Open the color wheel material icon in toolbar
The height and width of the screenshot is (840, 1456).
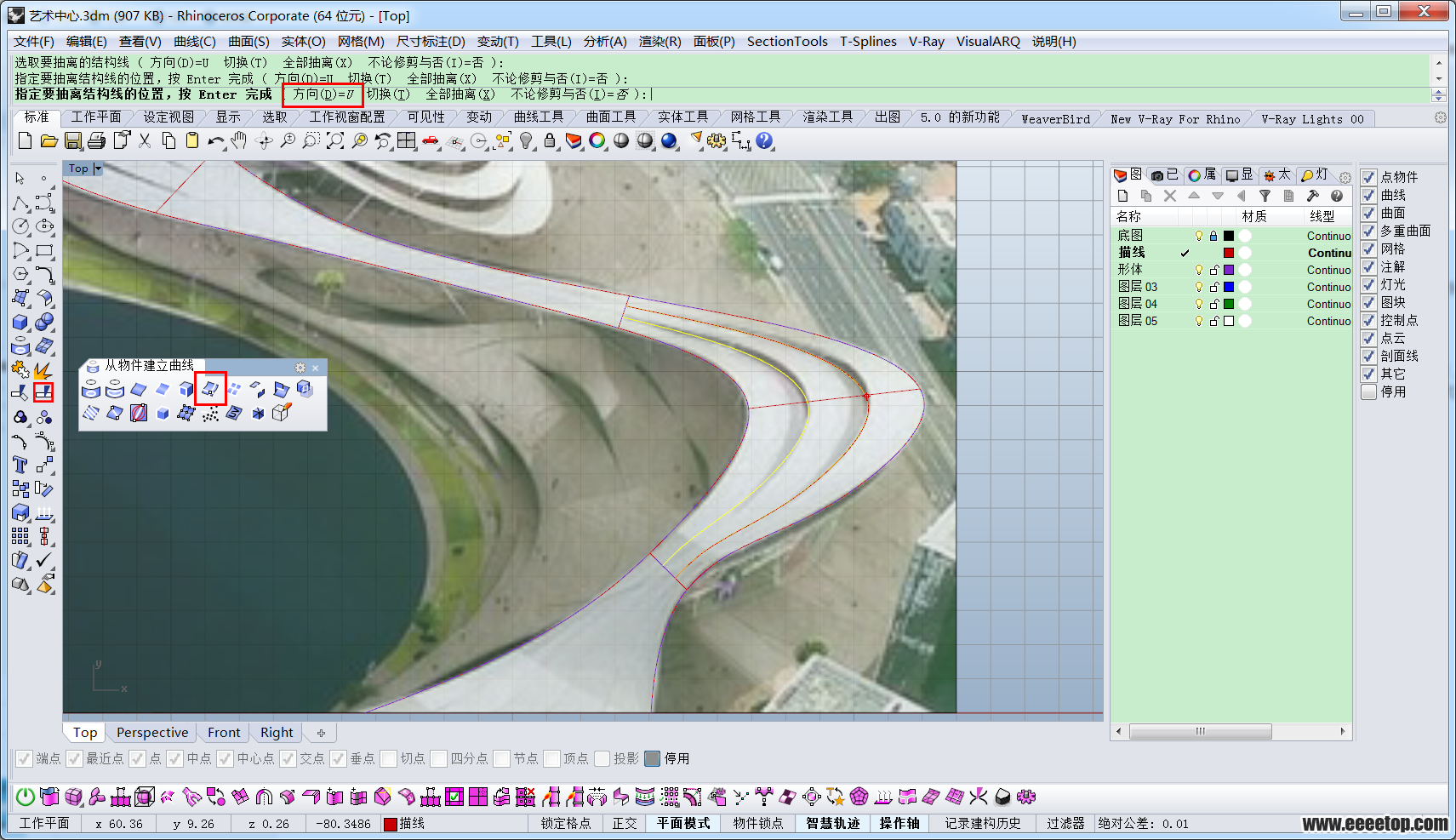(x=597, y=141)
